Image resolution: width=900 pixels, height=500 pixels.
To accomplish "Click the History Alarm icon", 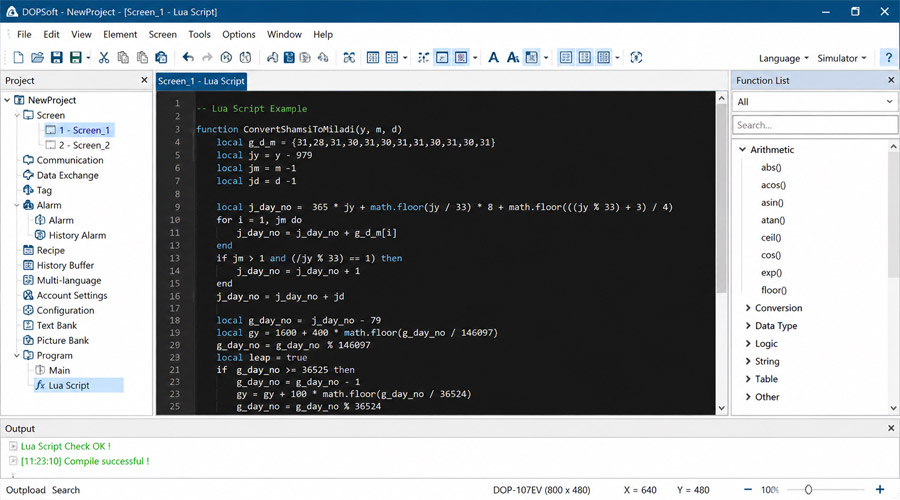I will pyautogui.click(x=40, y=235).
